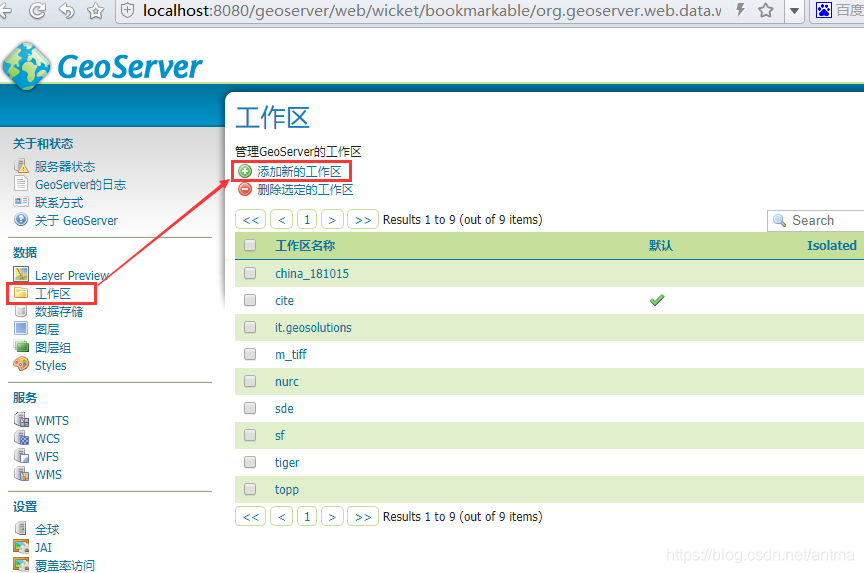This screenshot has height=573, width=864.
Task: Click the WMS service icon
Action: [21, 473]
